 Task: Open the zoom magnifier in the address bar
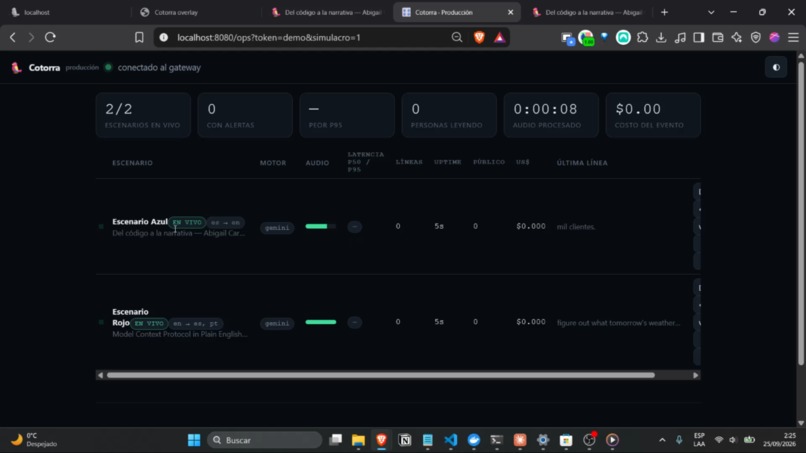[x=456, y=37]
